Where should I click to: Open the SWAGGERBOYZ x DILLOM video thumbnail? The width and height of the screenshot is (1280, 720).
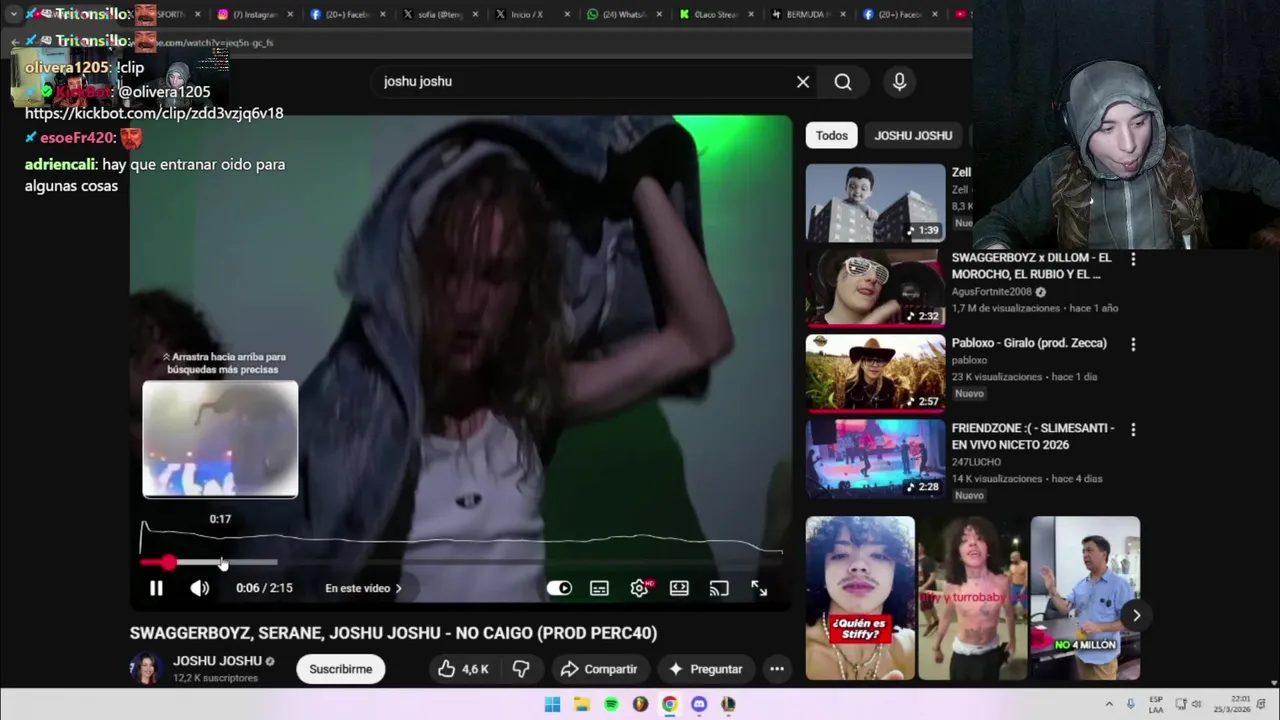click(x=875, y=288)
